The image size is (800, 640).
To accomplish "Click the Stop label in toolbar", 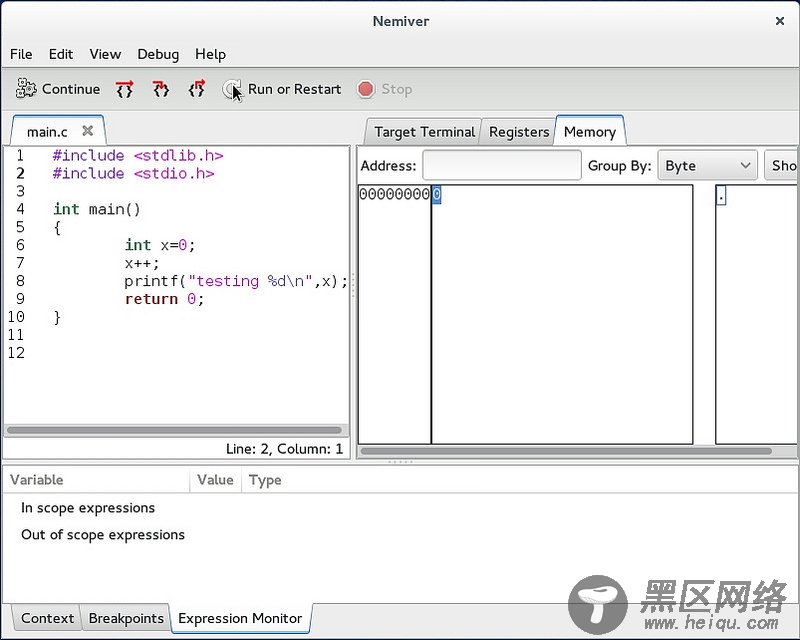I will click(396, 89).
